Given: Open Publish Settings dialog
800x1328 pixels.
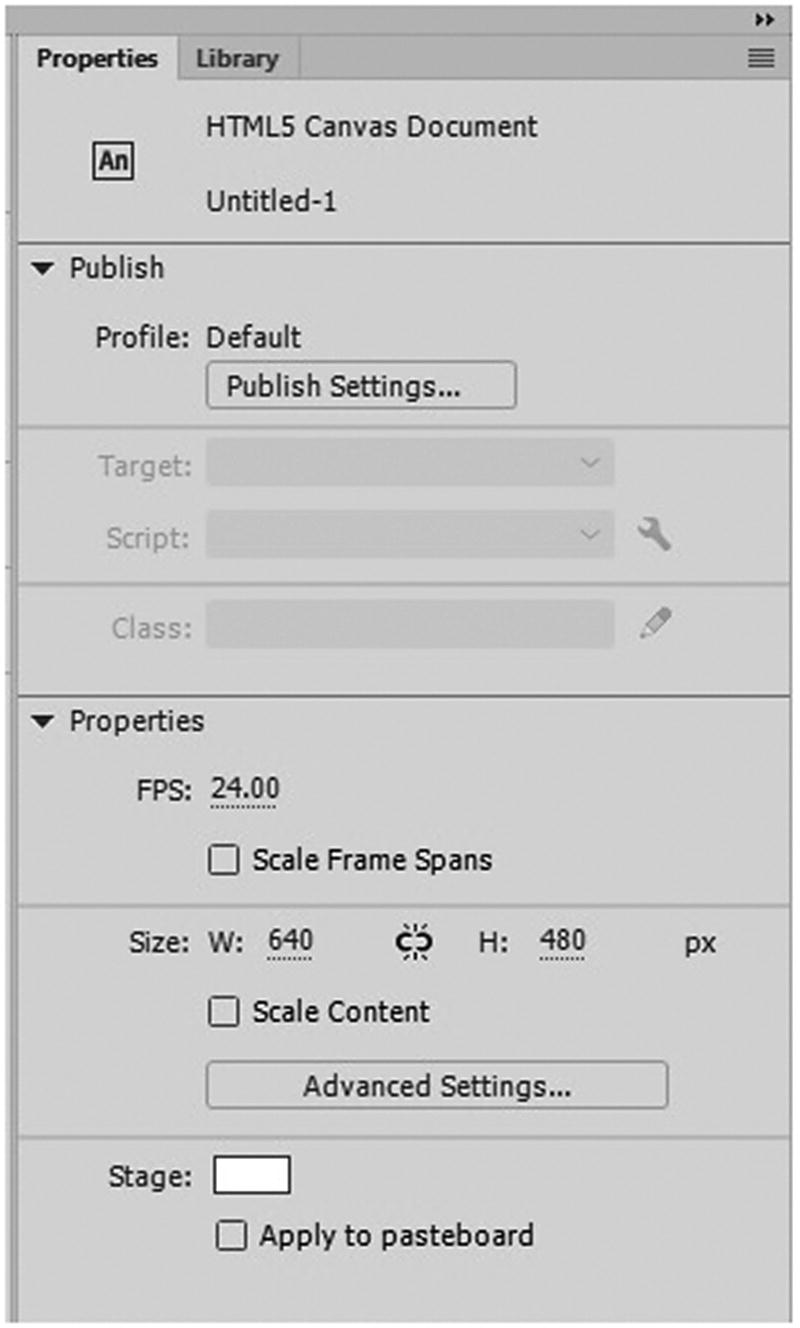Looking at the screenshot, I should [x=361, y=386].
